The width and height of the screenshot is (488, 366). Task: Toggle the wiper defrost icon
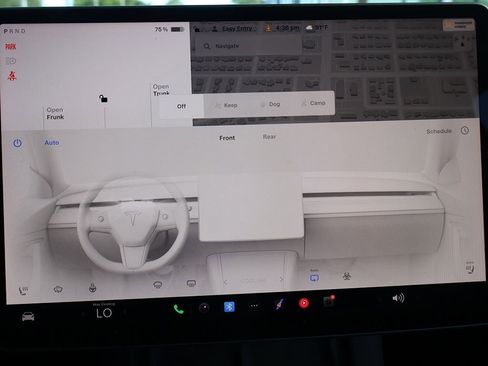[x=58, y=289]
